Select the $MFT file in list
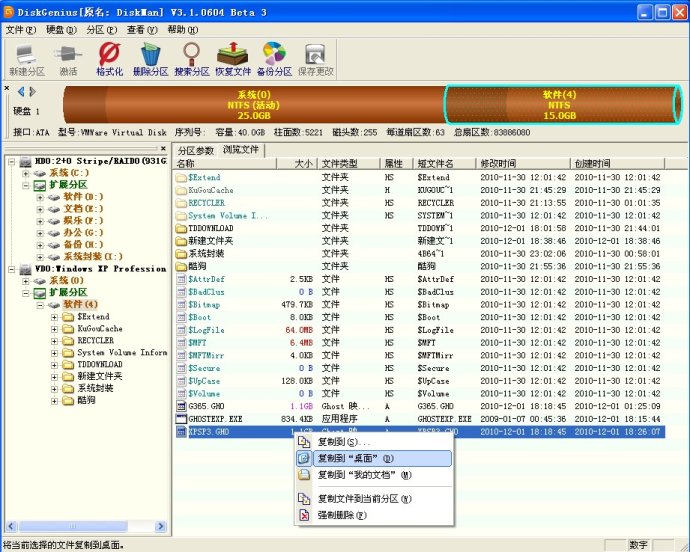The image size is (690, 552). pyautogui.click(x=197, y=342)
